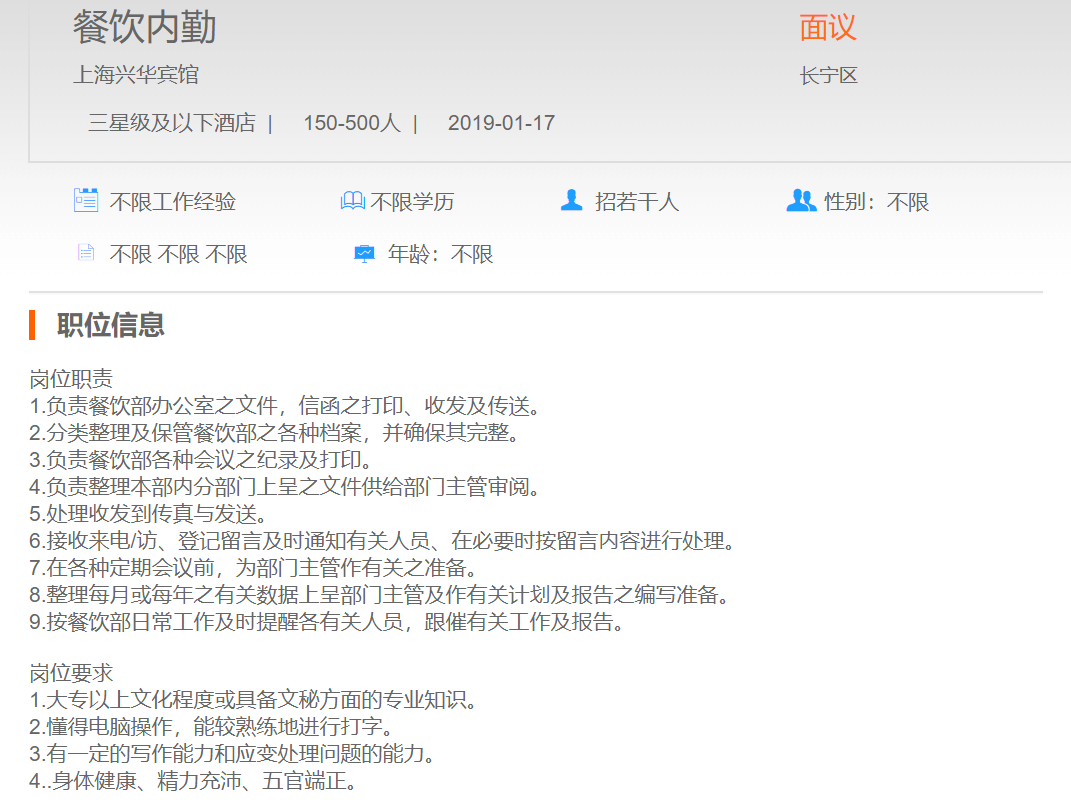Click the document icon beside 不限 不限 不限
The image size is (1071, 800).
86,253
